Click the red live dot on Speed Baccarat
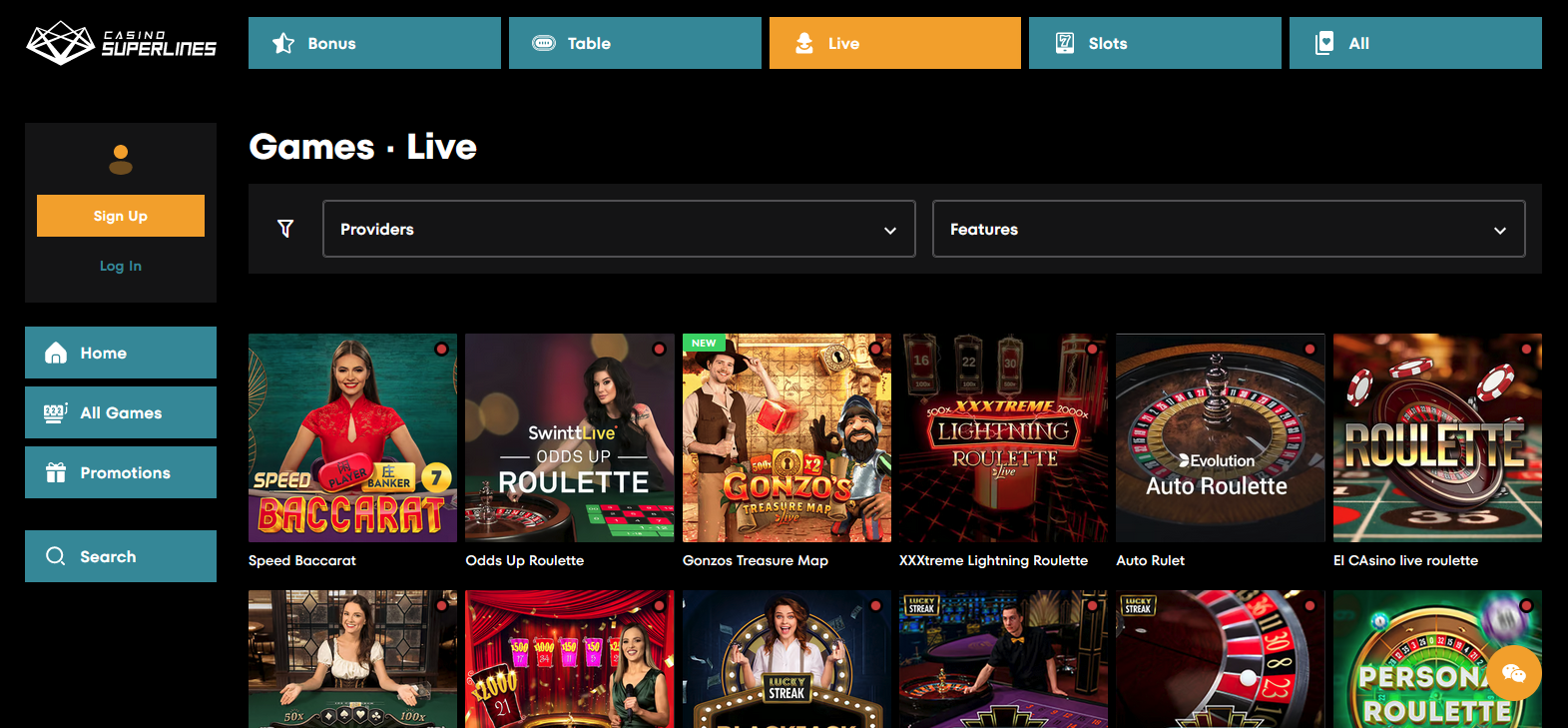The height and width of the screenshot is (728, 1568). coord(441,349)
